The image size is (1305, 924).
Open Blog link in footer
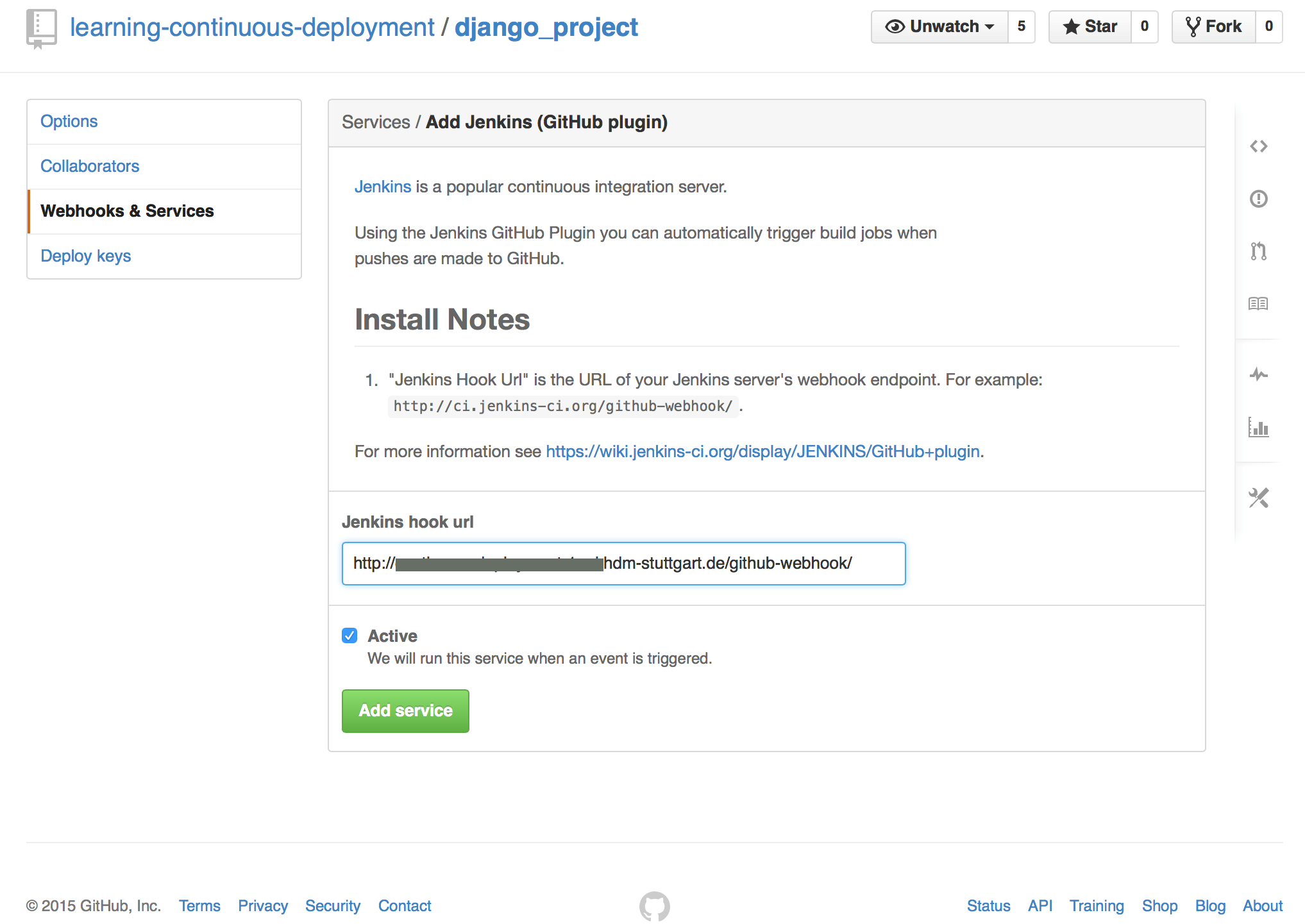[x=1210, y=906]
